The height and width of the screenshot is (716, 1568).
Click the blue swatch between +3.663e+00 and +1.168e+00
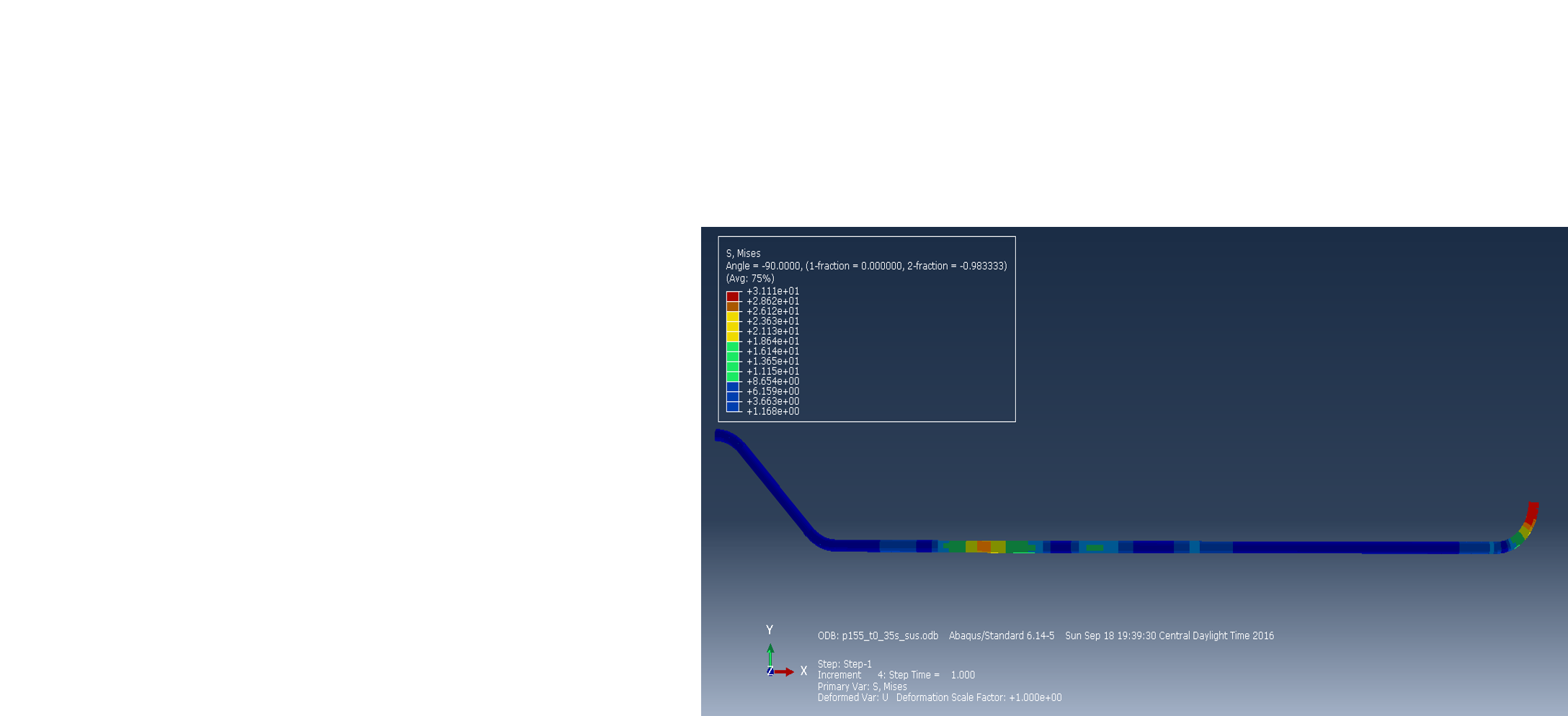pyautogui.click(x=733, y=407)
